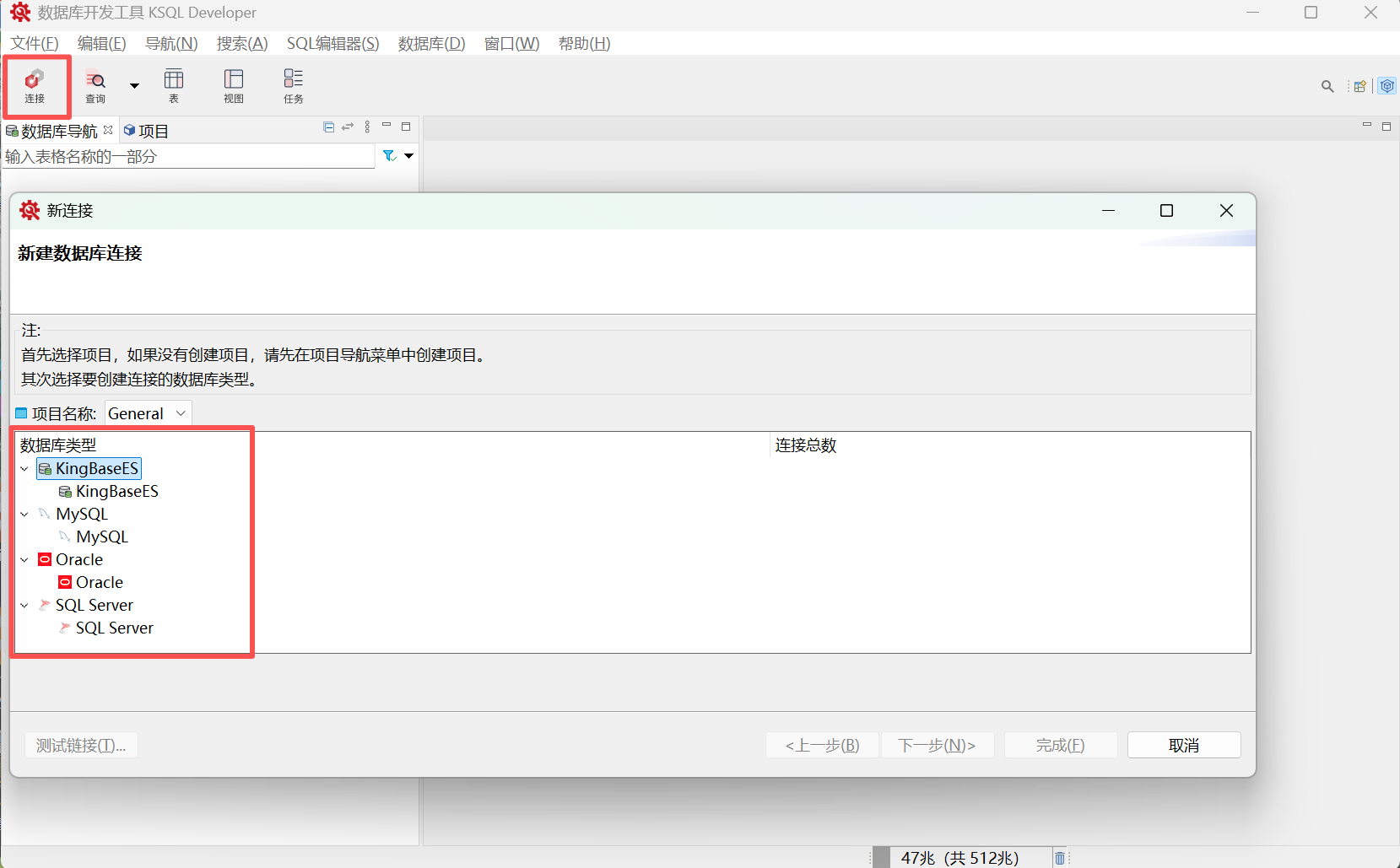Switch to the 项目 tab
Image resolution: width=1400 pixels, height=868 pixels.
click(147, 131)
